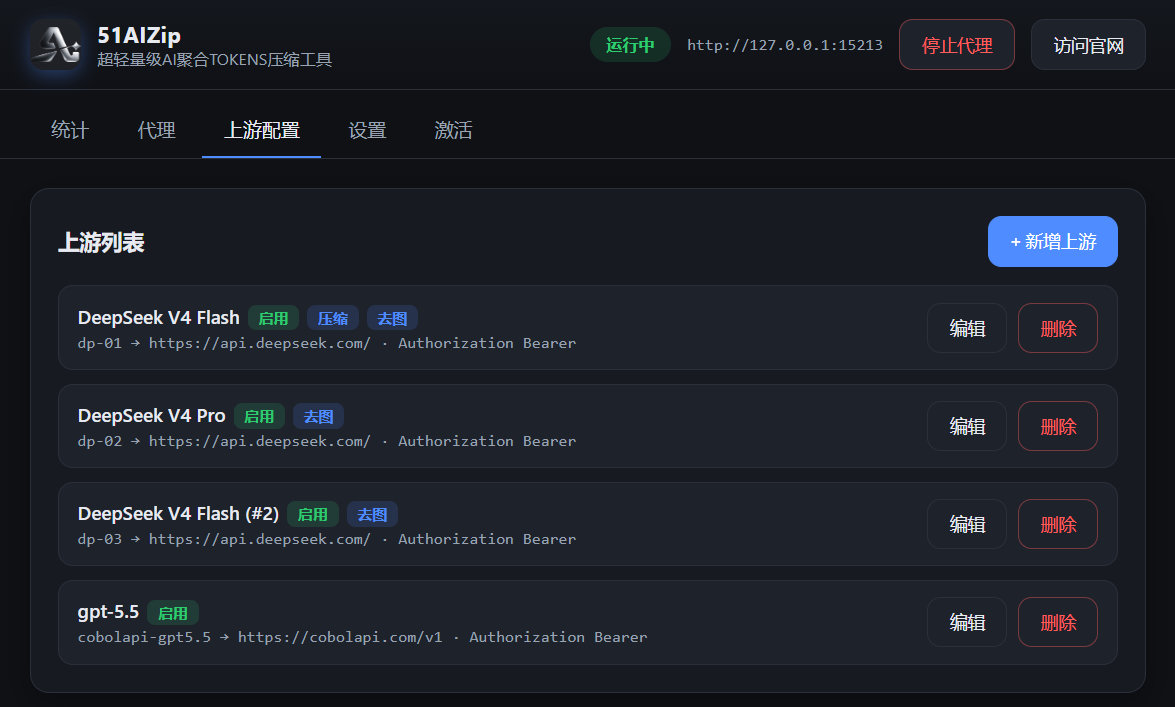Image resolution: width=1175 pixels, height=707 pixels.
Task: Click the cobolapi-gpt5.5 endpoint detail line
Action: click(363, 637)
